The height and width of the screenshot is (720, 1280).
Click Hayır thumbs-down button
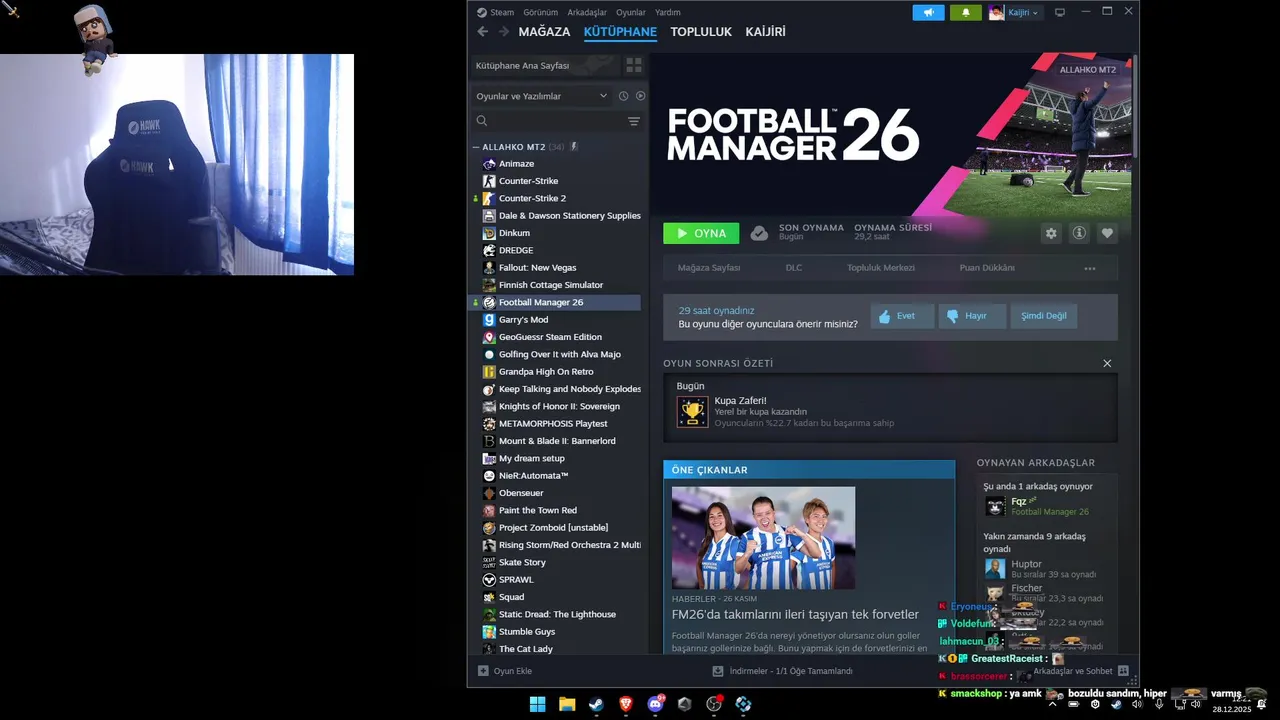coord(972,316)
